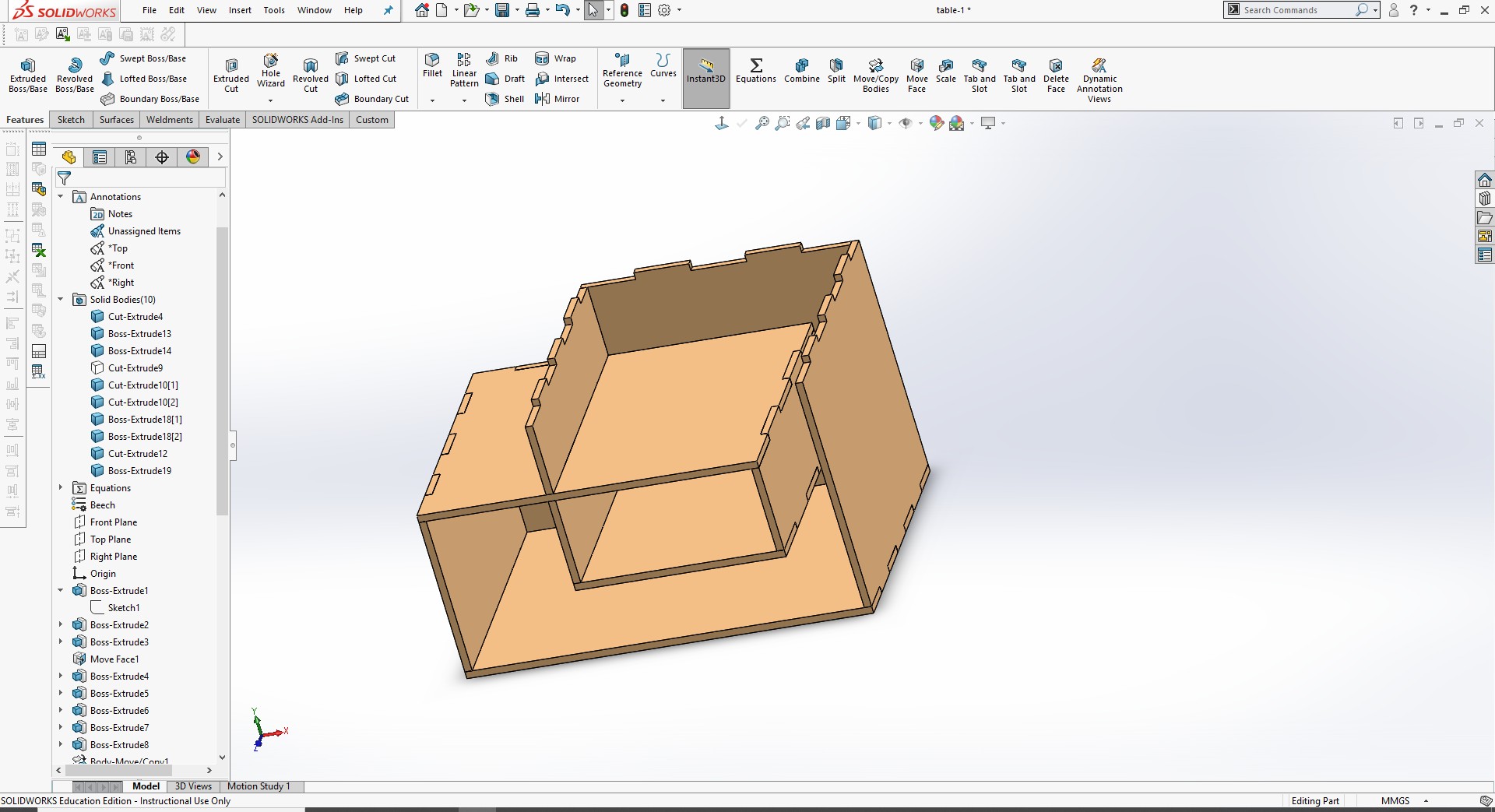Select the Mirror tool
1495x812 pixels.
pyautogui.click(x=558, y=99)
